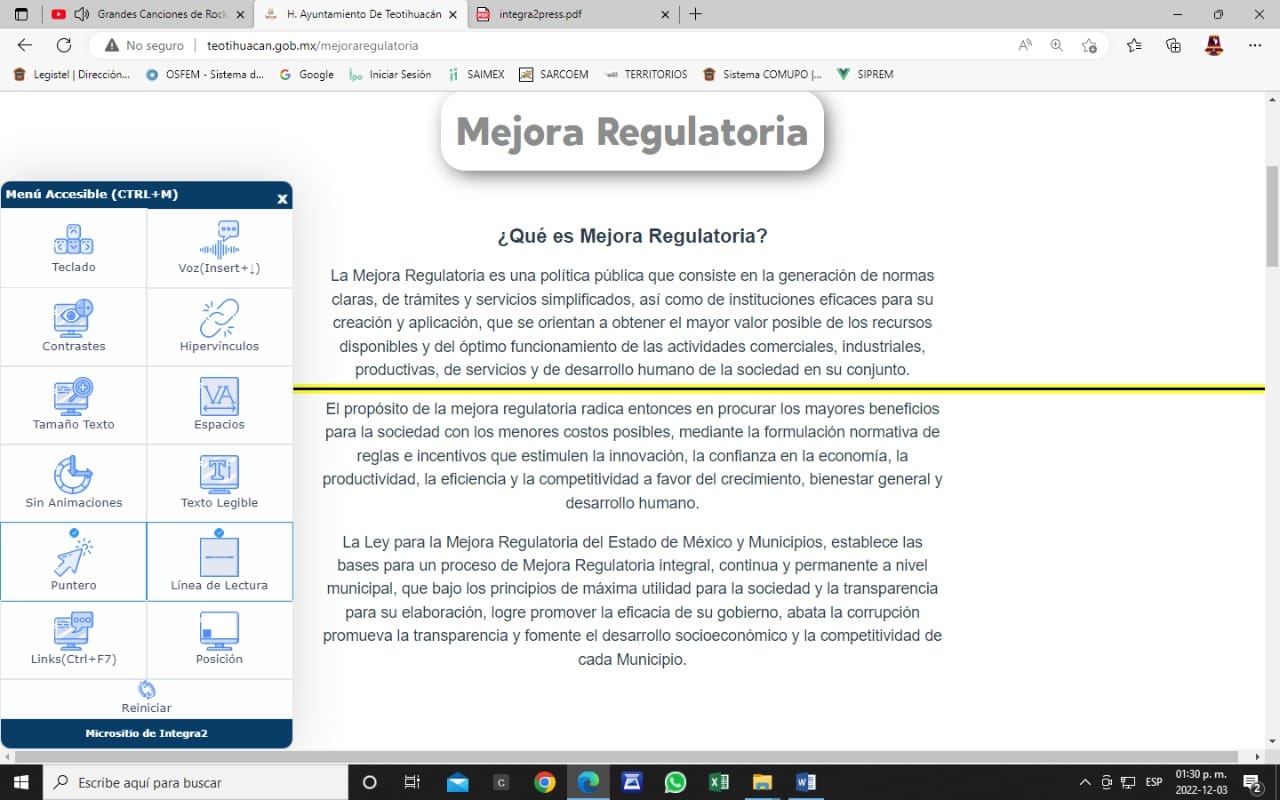Open the taskbar clock and date

pos(1200,782)
